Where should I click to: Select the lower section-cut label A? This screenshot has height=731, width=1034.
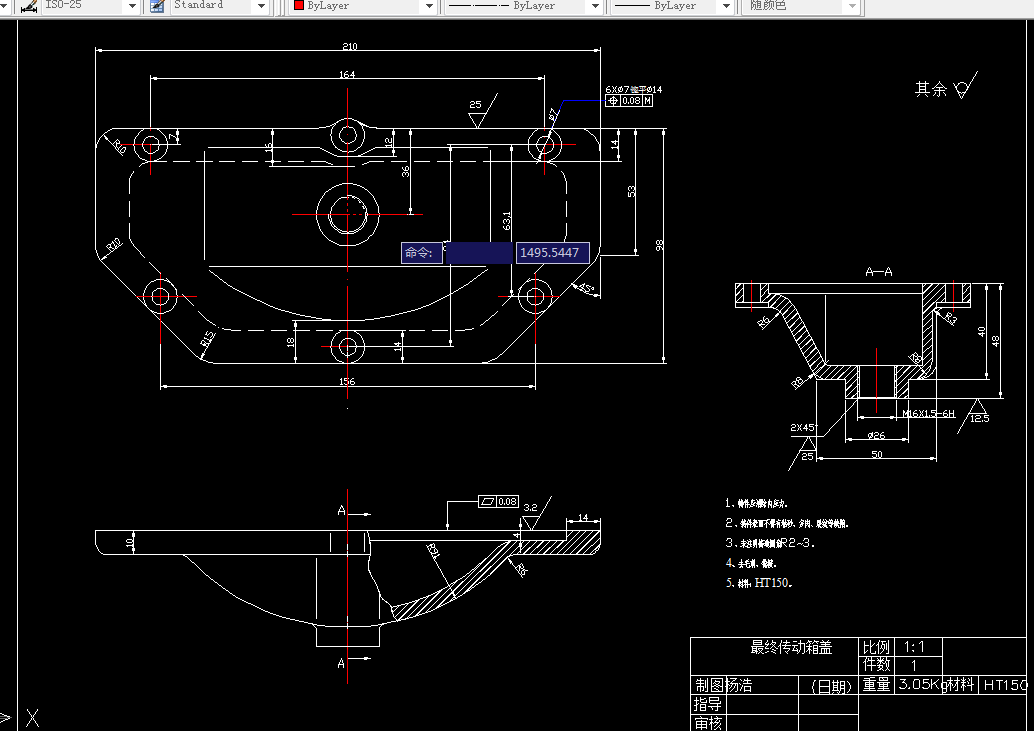(x=341, y=663)
